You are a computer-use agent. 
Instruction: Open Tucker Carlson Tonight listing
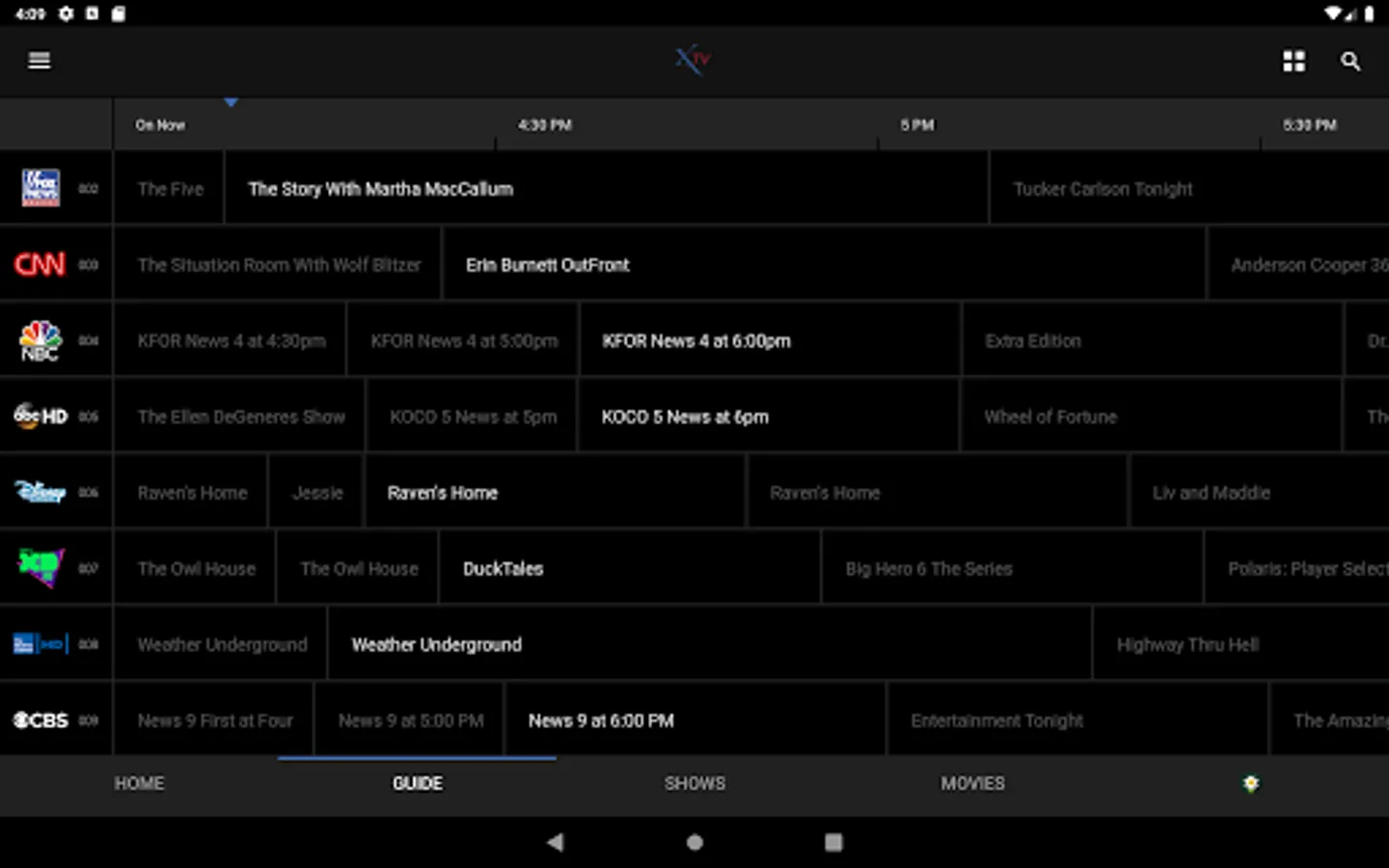(x=1189, y=188)
